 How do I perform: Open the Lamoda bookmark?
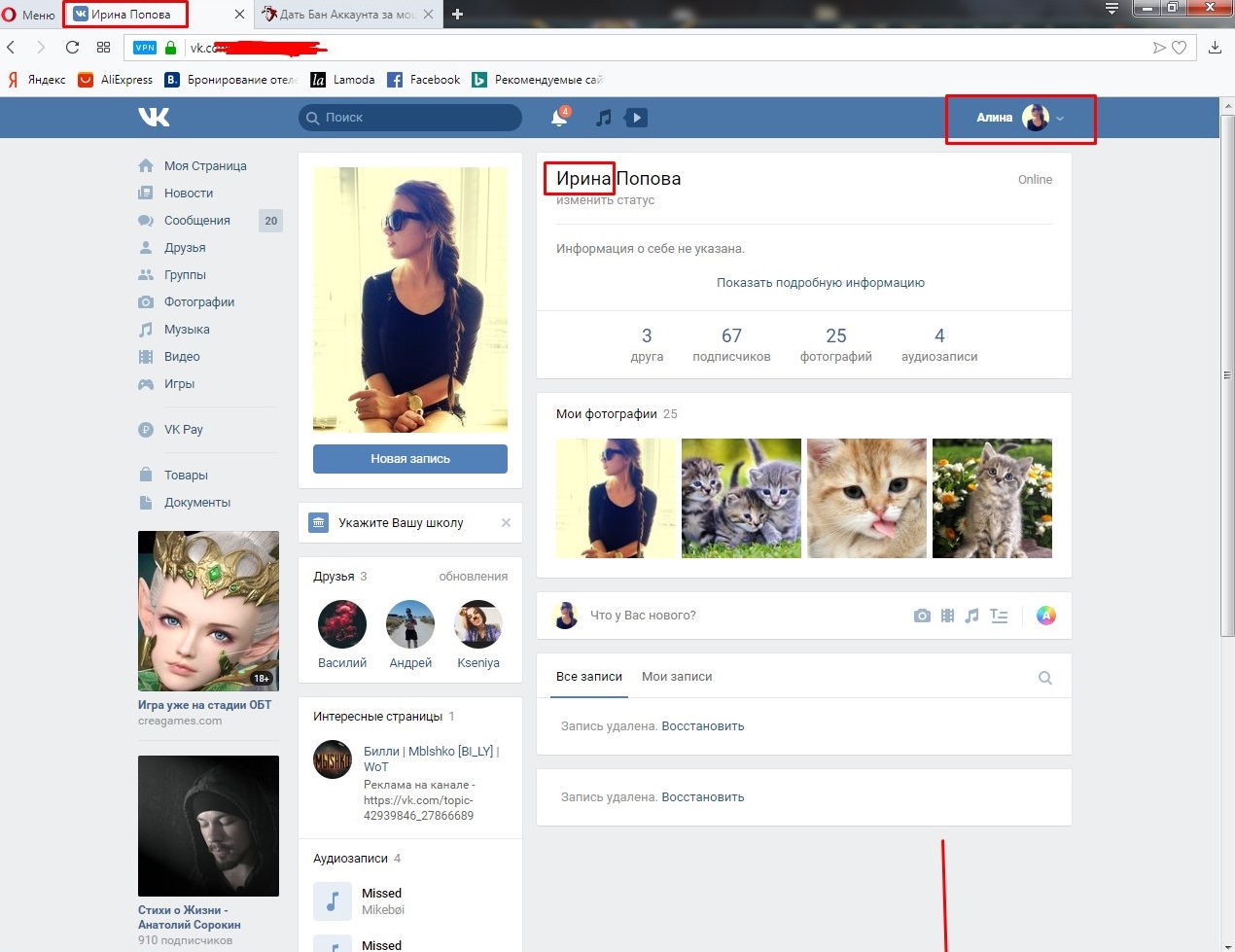click(x=342, y=80)
